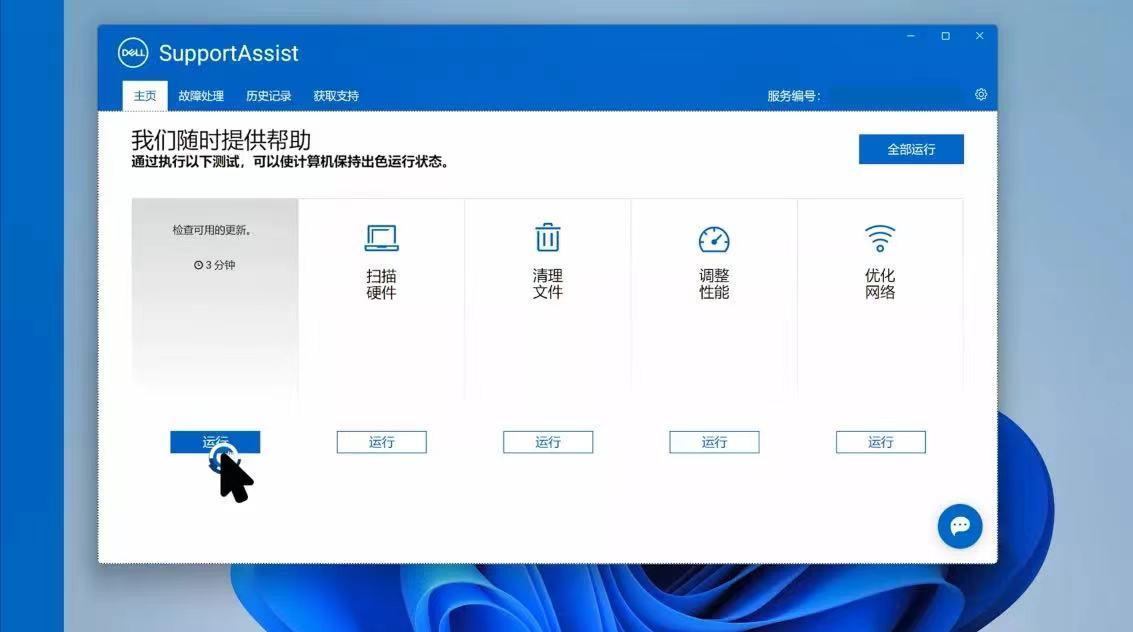Select the 主页 tab
The height and width of the screenshot is (632, 1133).
tap(145, 95)
